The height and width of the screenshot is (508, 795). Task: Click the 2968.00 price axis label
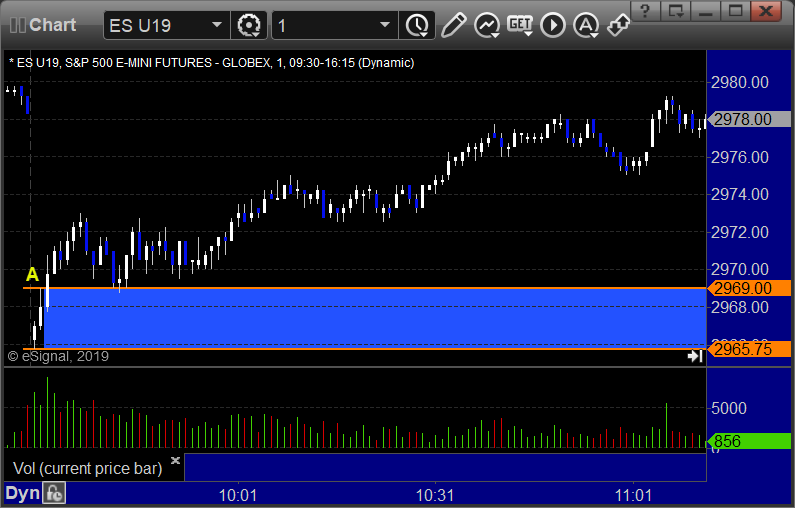(740, 307)
